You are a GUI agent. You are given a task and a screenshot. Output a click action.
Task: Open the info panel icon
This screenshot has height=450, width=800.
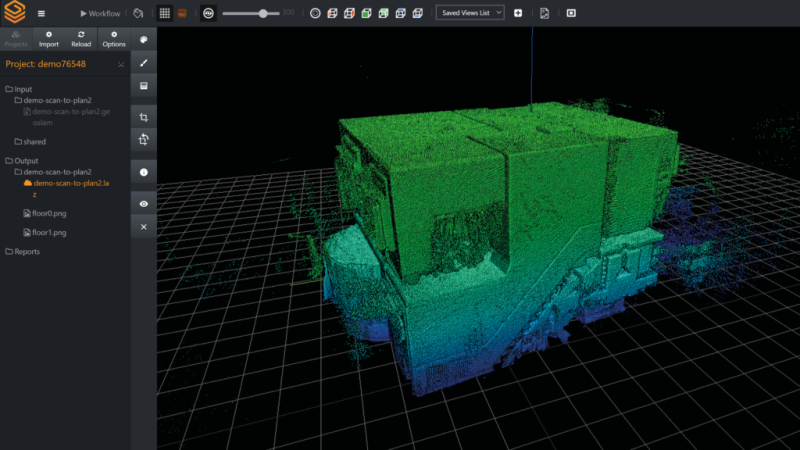click(x=144, y=173)
